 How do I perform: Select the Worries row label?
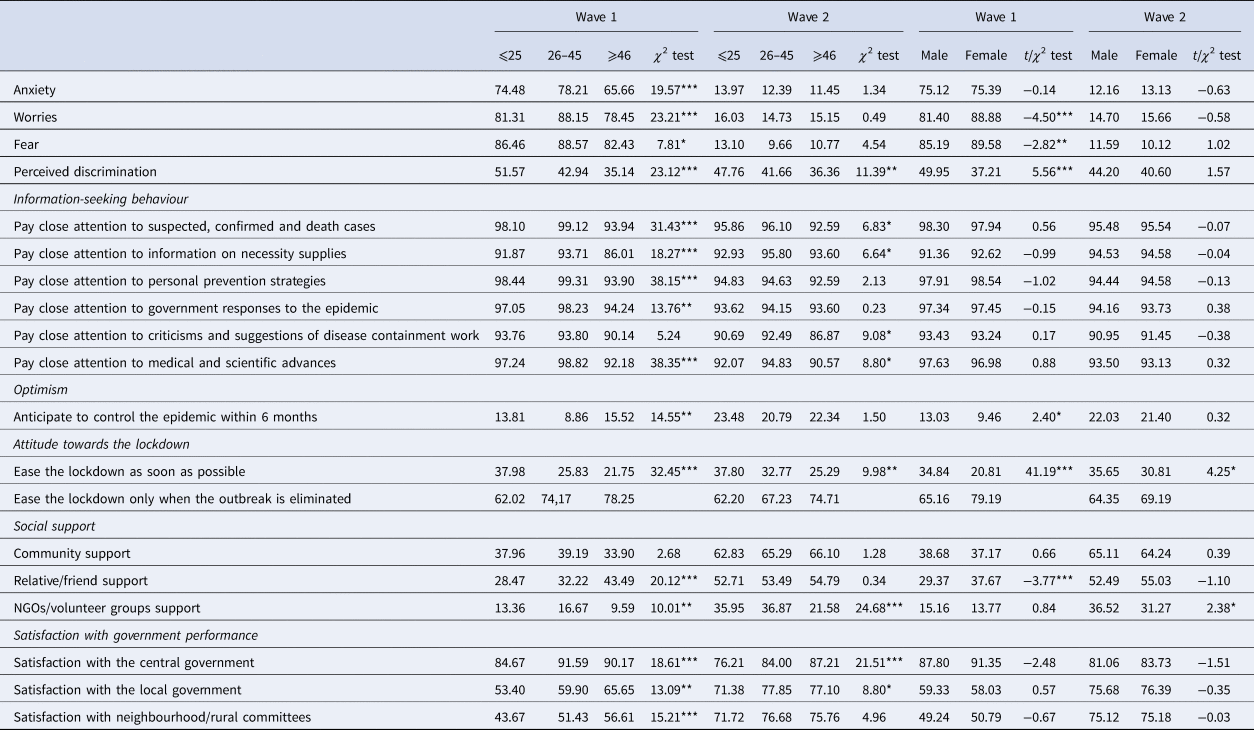click(35, 117)
